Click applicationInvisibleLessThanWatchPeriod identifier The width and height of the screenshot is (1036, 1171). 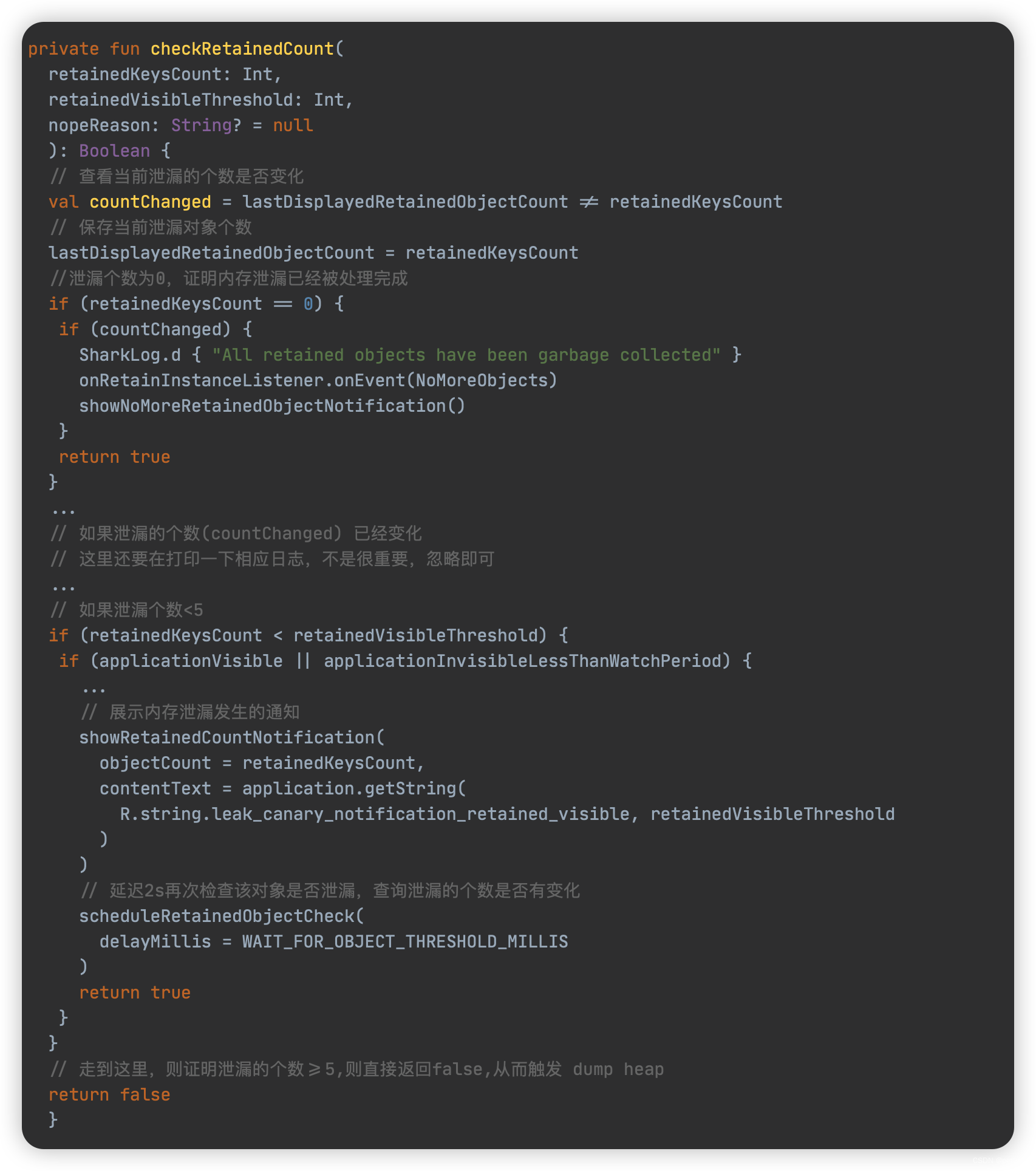pyautogui.click(x=522, y=661)
